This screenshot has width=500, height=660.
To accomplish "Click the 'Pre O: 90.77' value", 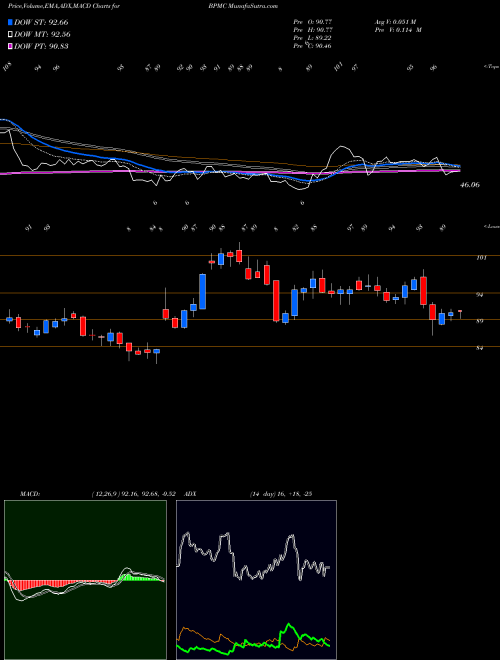I will pyautogui.click(x=313, y=21).
